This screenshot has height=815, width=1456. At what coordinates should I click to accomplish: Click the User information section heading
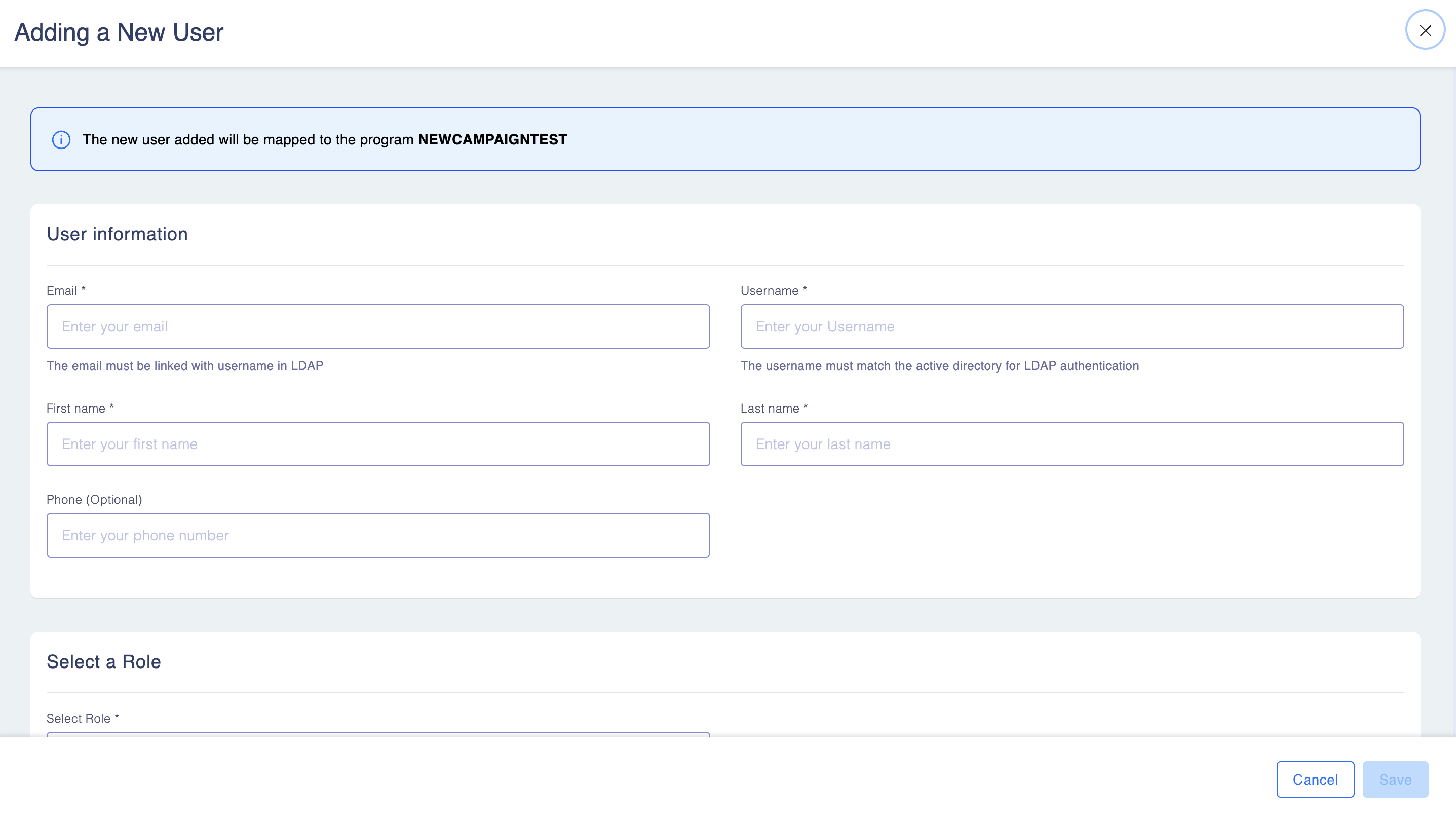(x=117, y=234)
